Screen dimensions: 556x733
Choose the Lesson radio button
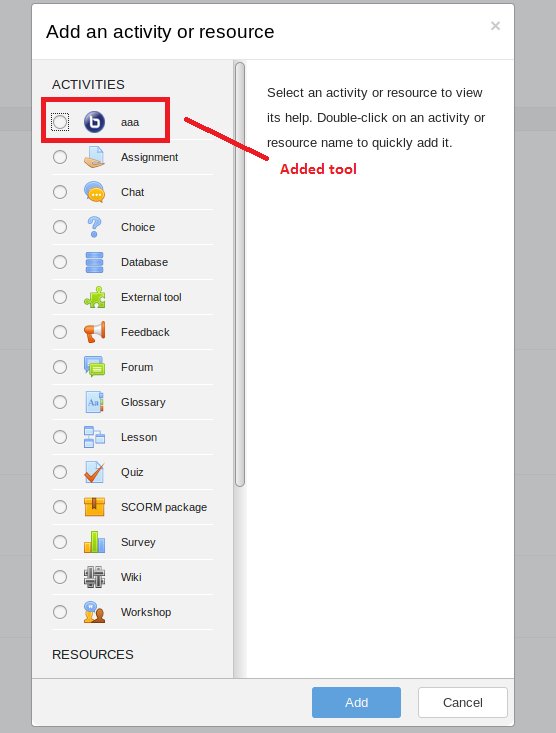click(60, 437)
